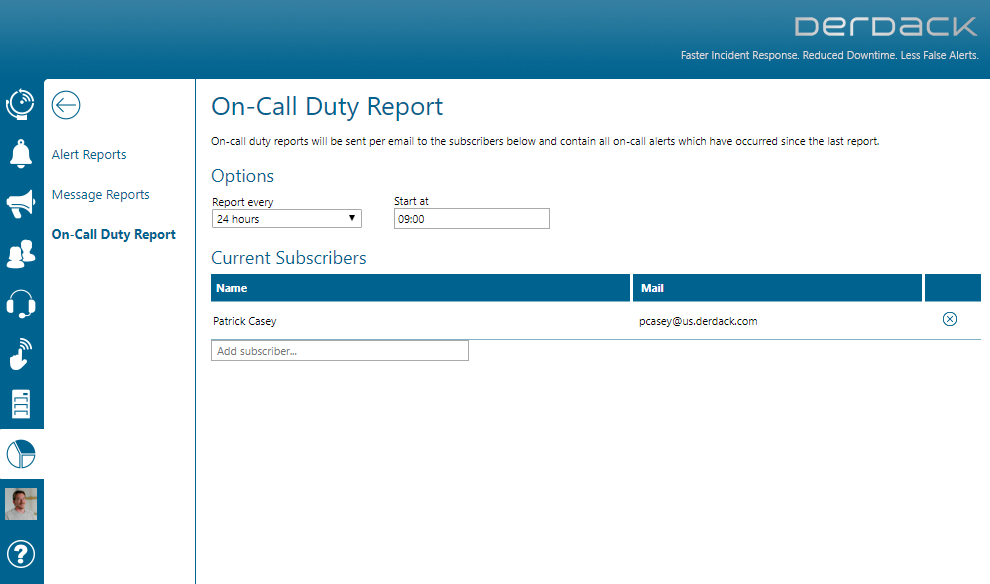Screen dimensions: 990x584
Task: Click the Options heading
Action: coord(242,176)
